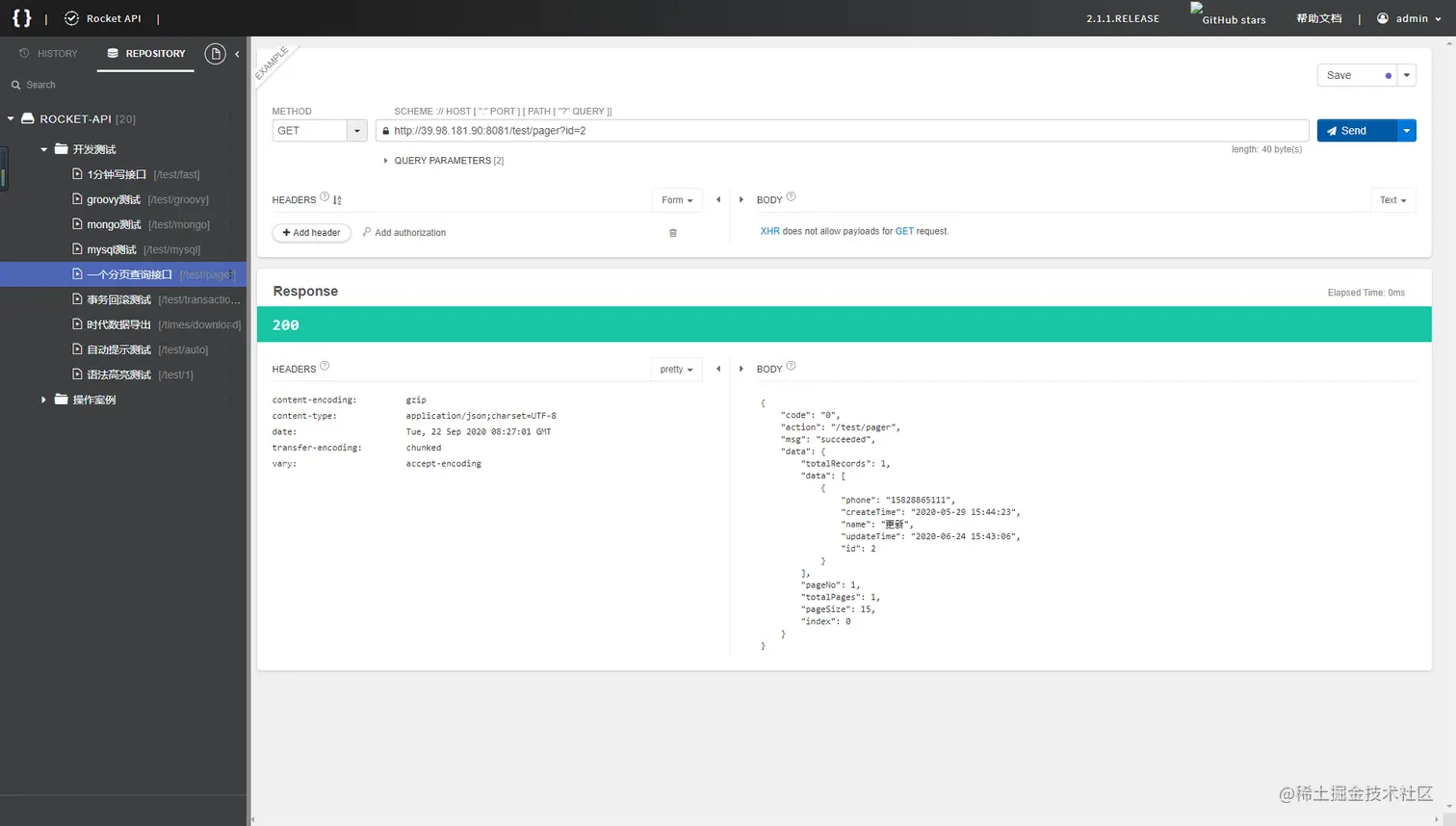The width and height of the screenshot is (1456, 826).
Task: Click the curly braces logo icon
Action: click(x=21, y=18)
